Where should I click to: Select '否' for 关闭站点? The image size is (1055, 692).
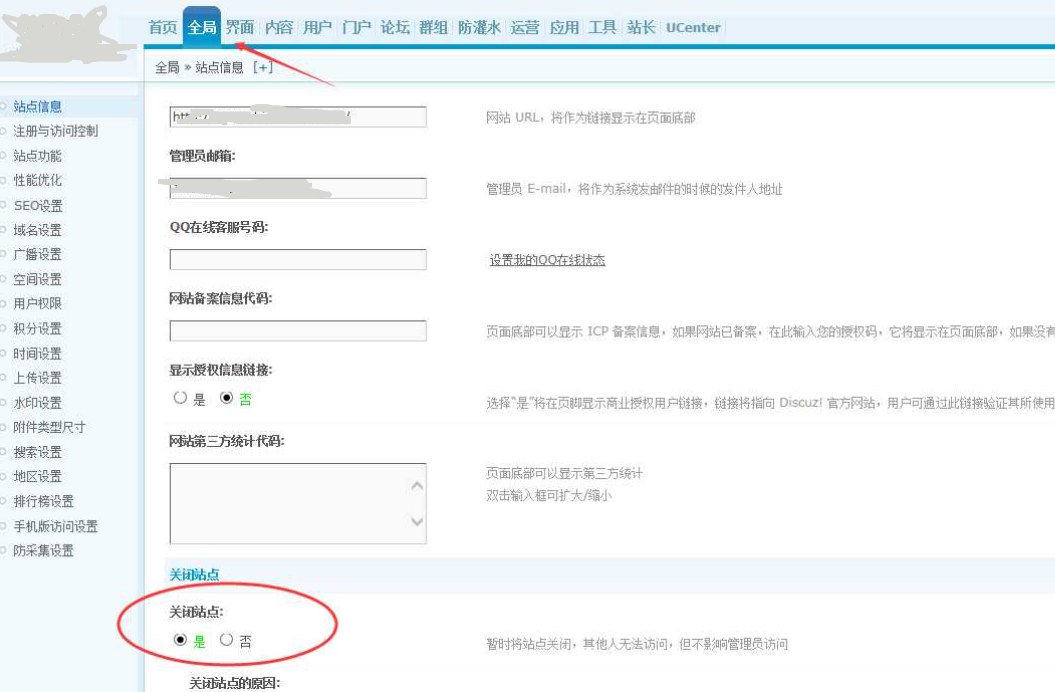click(227, 640)
